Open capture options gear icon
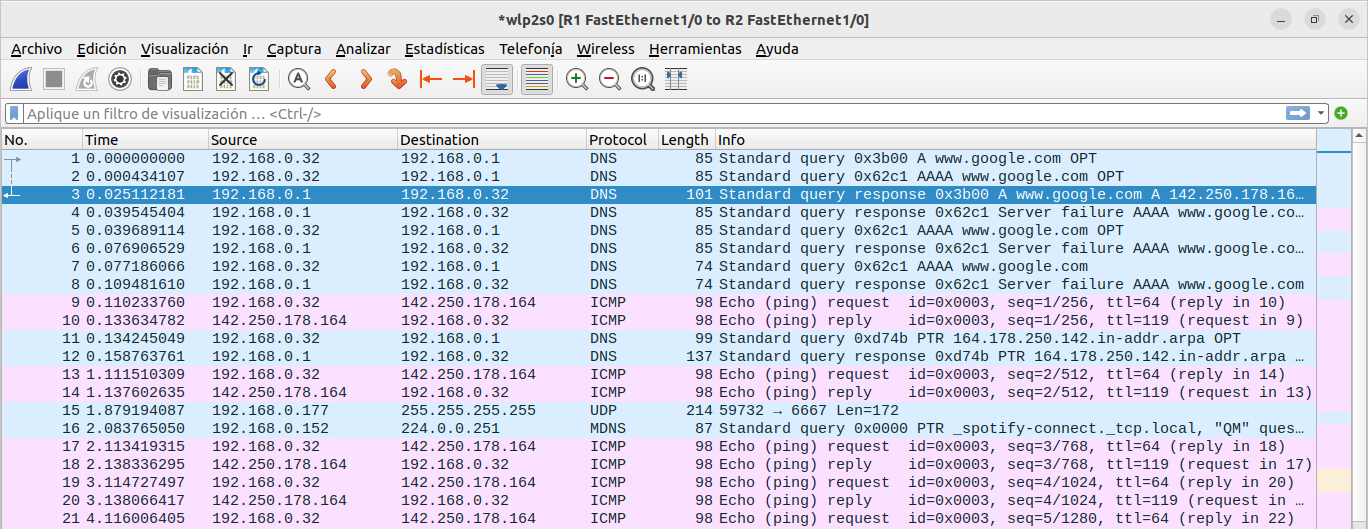Image resolution: width=1368 pixels, height=529 pixels. point(120,79)
